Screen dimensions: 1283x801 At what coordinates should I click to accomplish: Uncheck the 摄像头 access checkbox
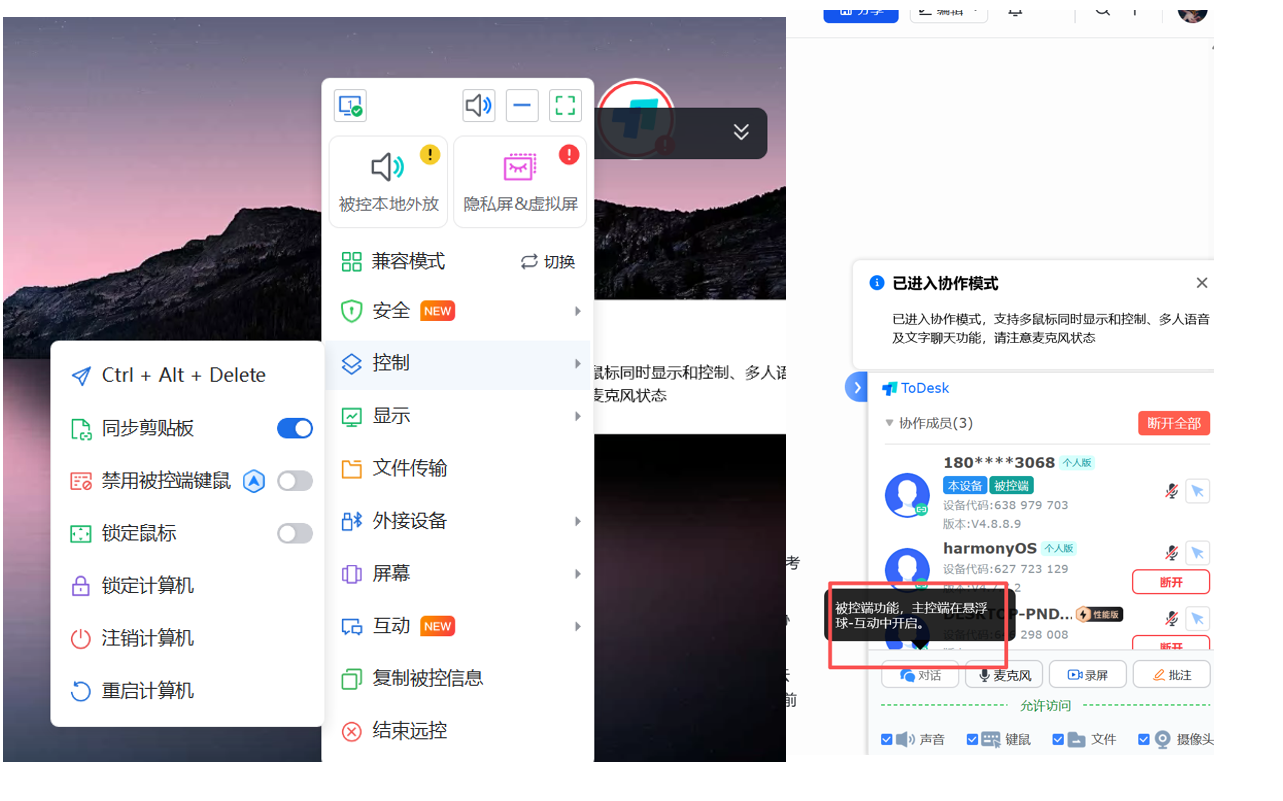(1144, 740)
